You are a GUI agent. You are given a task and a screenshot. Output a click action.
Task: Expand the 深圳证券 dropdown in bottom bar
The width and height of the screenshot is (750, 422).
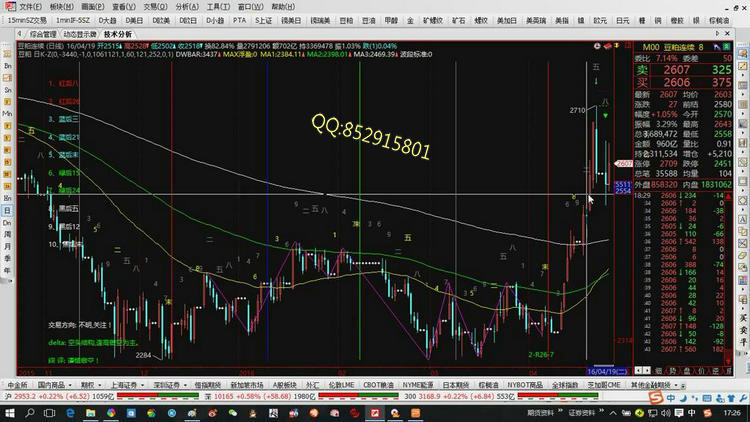[171, 384]
